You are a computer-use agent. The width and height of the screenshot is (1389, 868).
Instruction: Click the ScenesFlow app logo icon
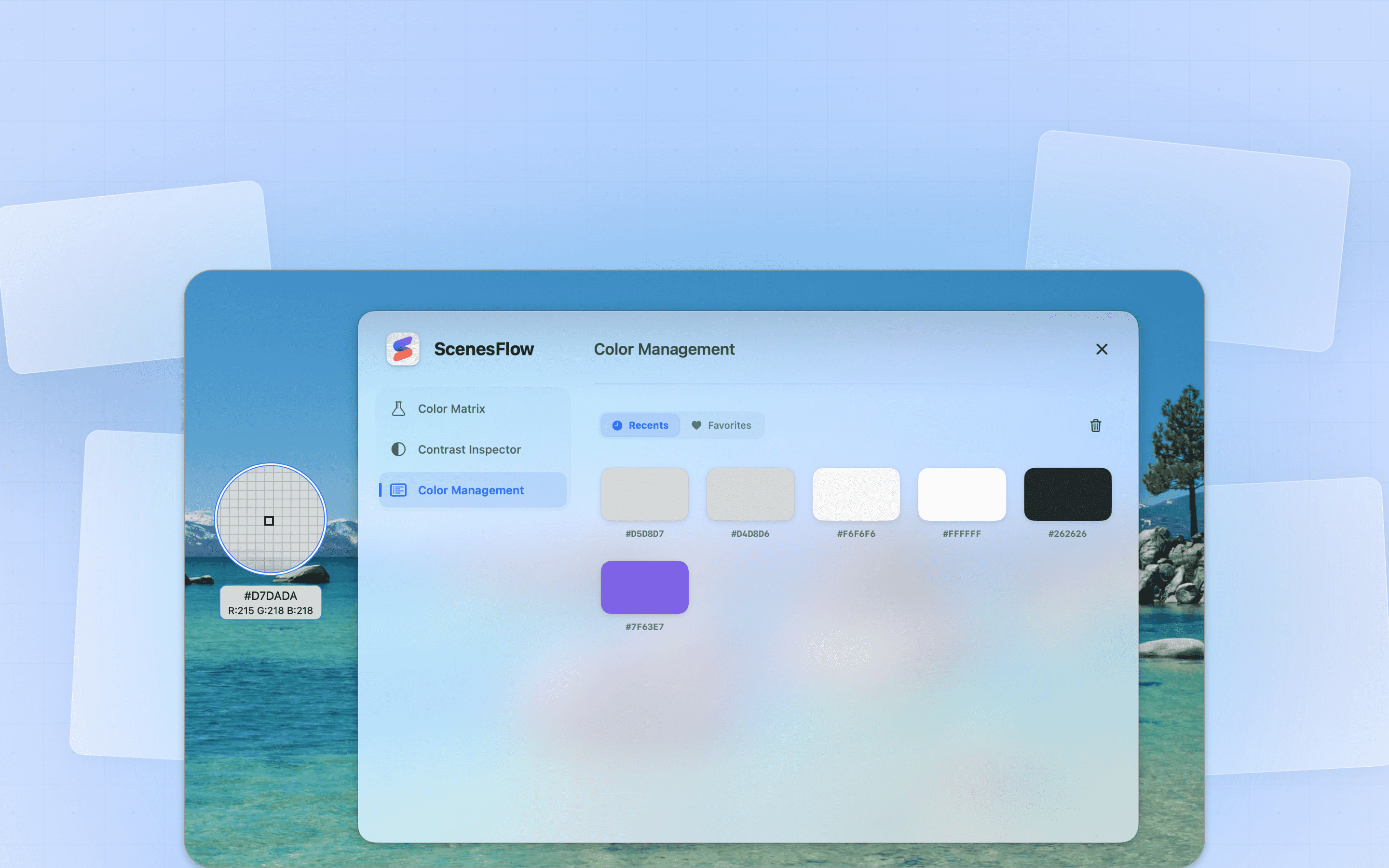pos(402,349)
